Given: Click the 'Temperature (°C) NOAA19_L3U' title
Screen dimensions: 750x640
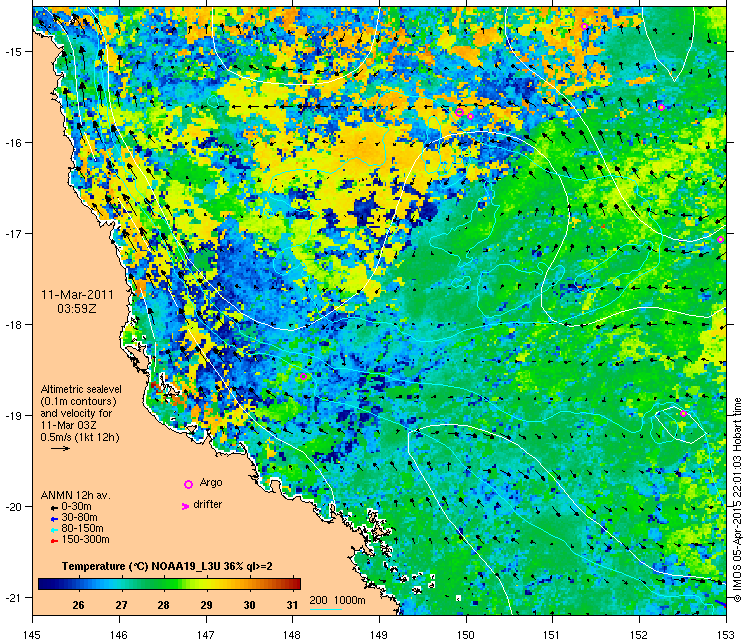Looking at the screenshot, I should point(141,566).
